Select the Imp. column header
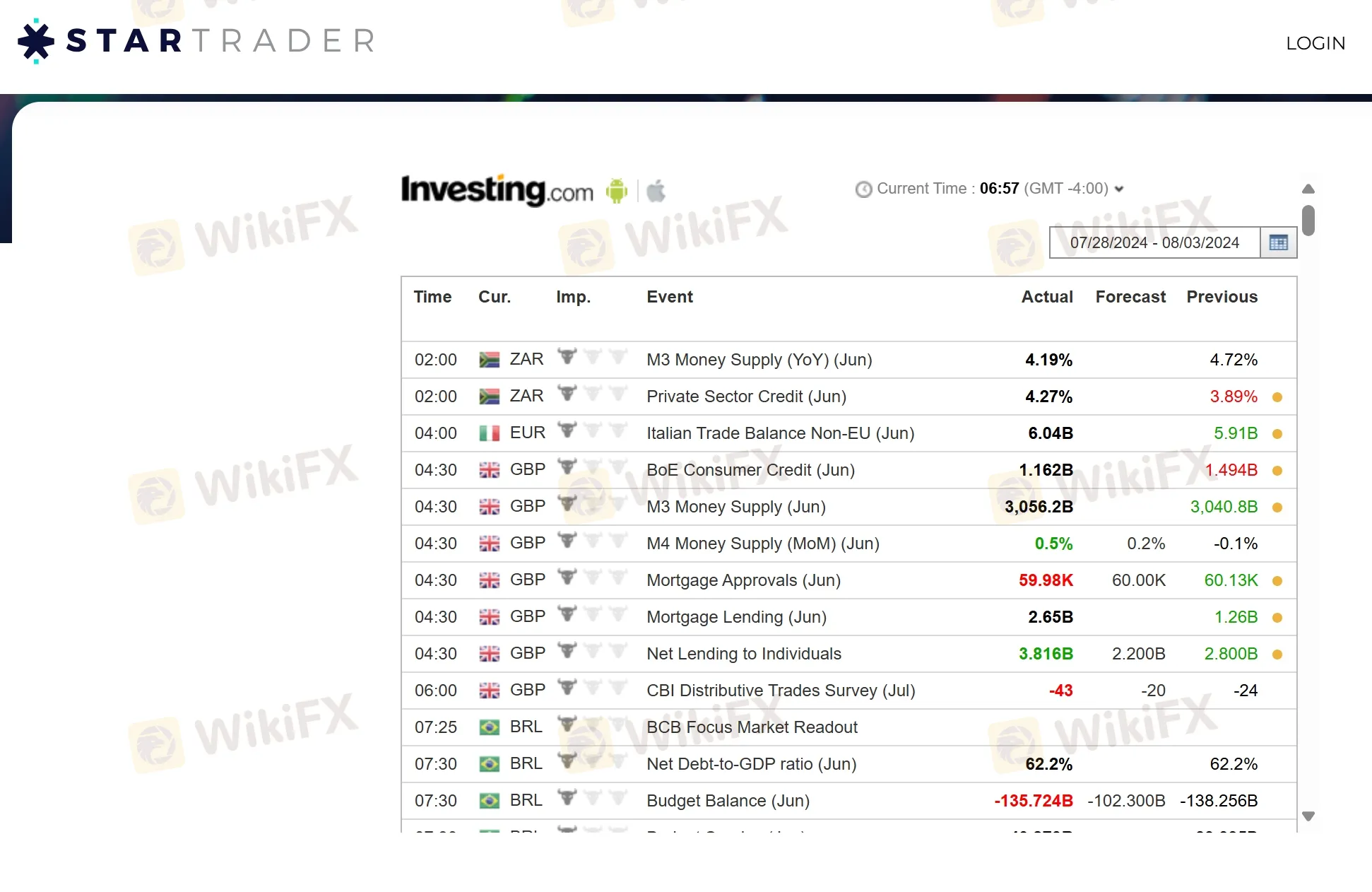 pyautogui.click(x=574, y=296)
